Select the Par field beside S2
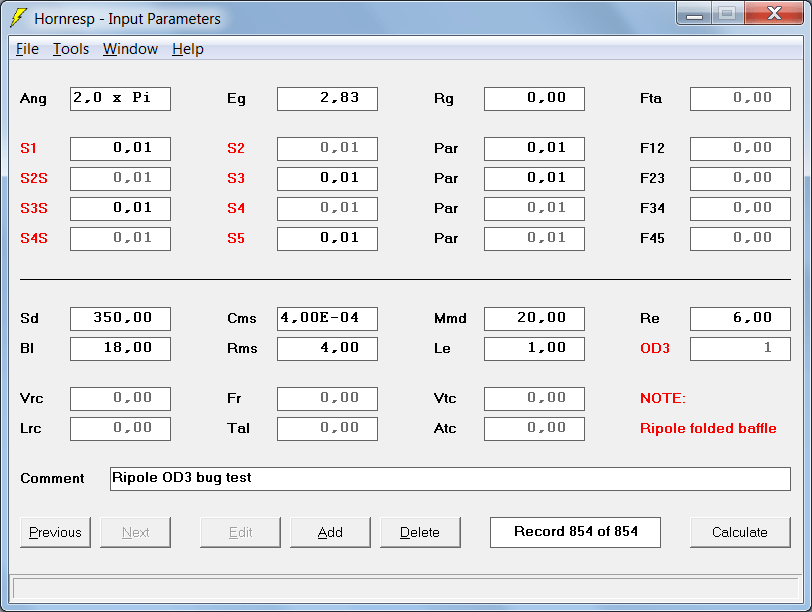 534,149
